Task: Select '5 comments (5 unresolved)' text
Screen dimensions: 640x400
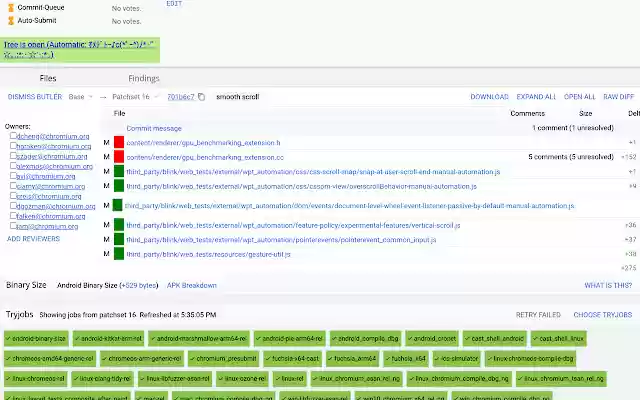Action: [571, 157]
